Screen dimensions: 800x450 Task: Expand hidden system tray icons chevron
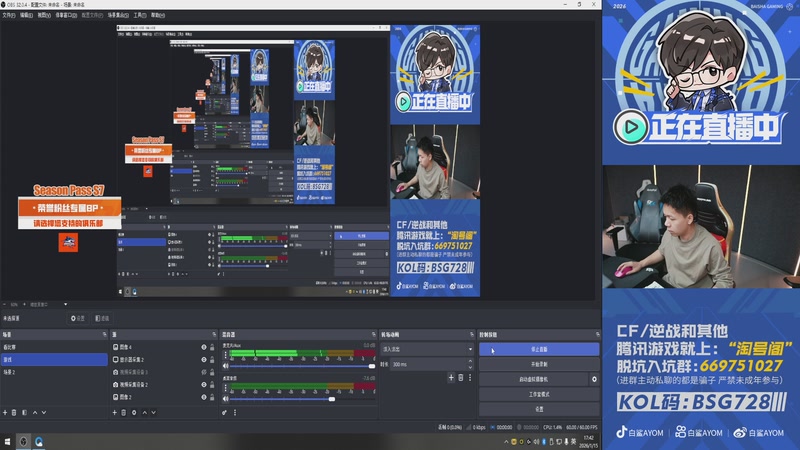506,442
